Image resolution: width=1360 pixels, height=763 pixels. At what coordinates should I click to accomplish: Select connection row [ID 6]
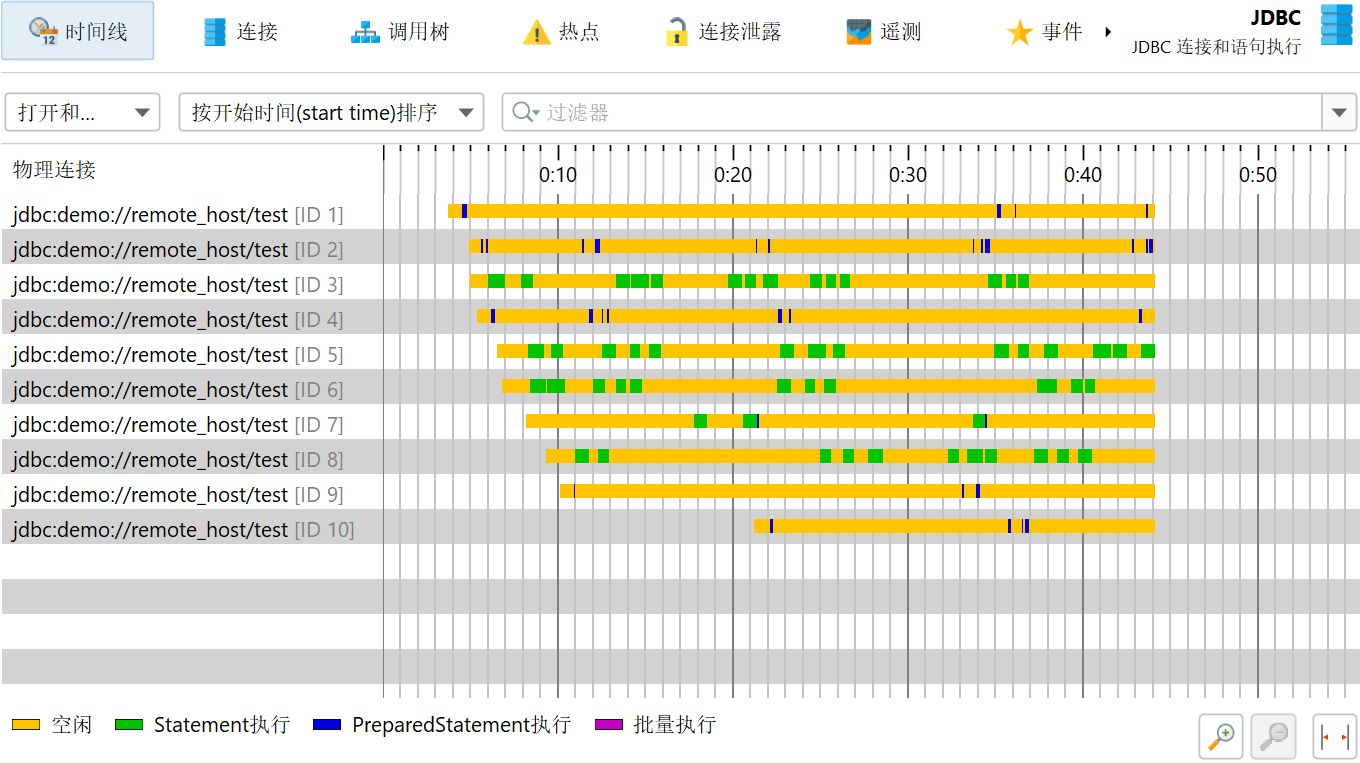pyautogui.click(x=680, y=389)
